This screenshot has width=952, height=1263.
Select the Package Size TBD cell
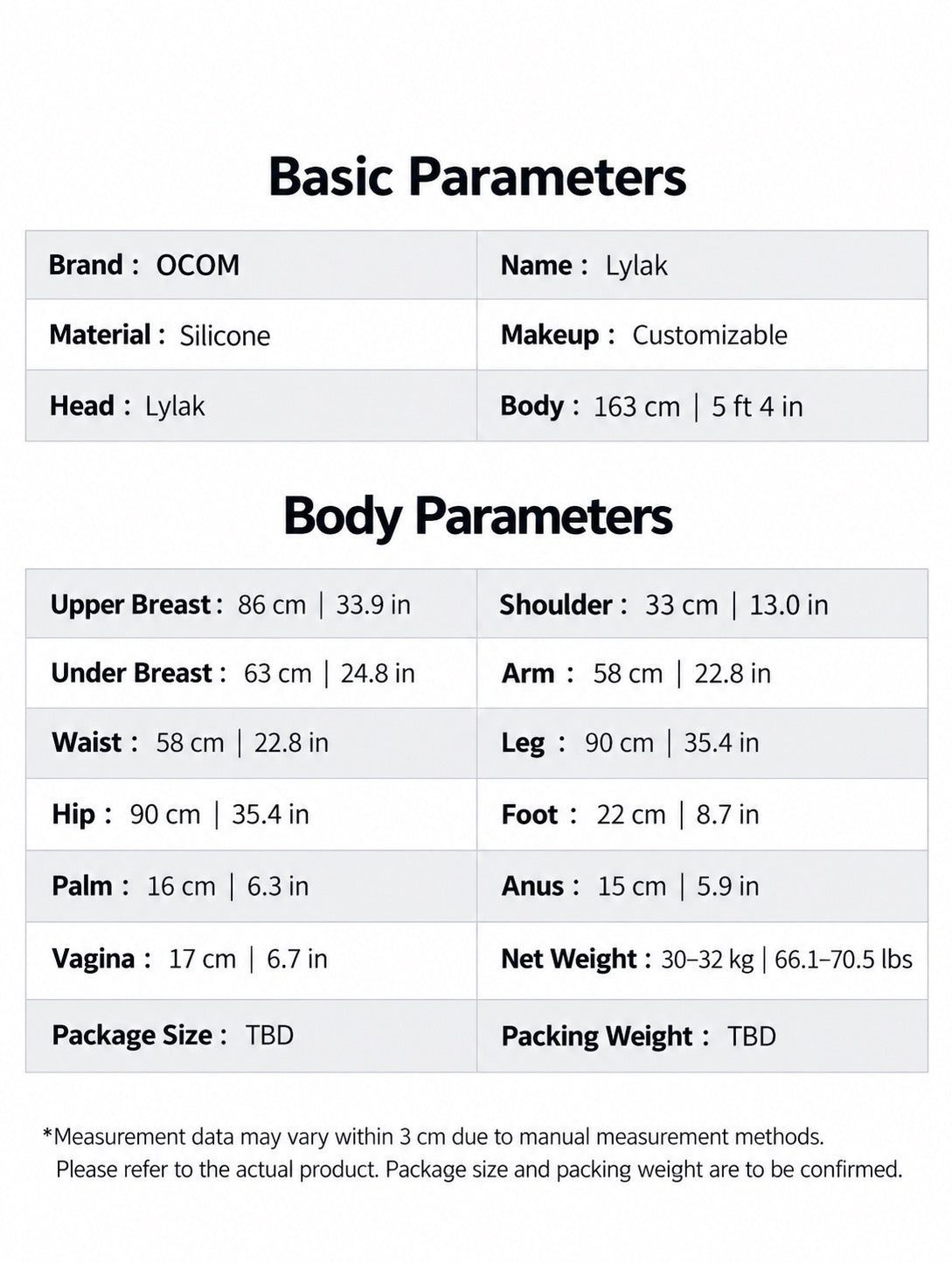coord(251,1036)
